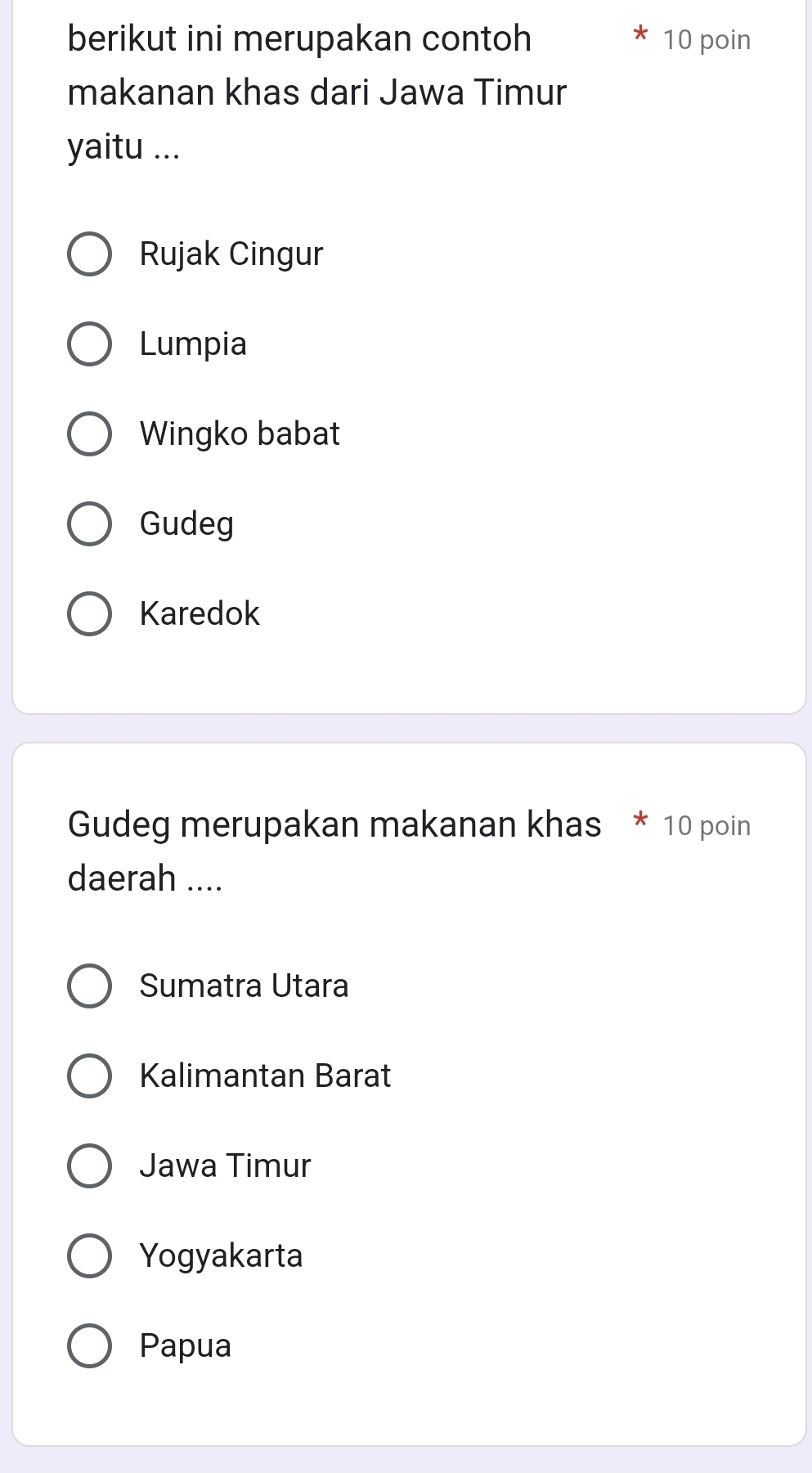The image size is (812, 1473).
Task: Click the Kalimantan Barat label text
Action: (265, 1076)
